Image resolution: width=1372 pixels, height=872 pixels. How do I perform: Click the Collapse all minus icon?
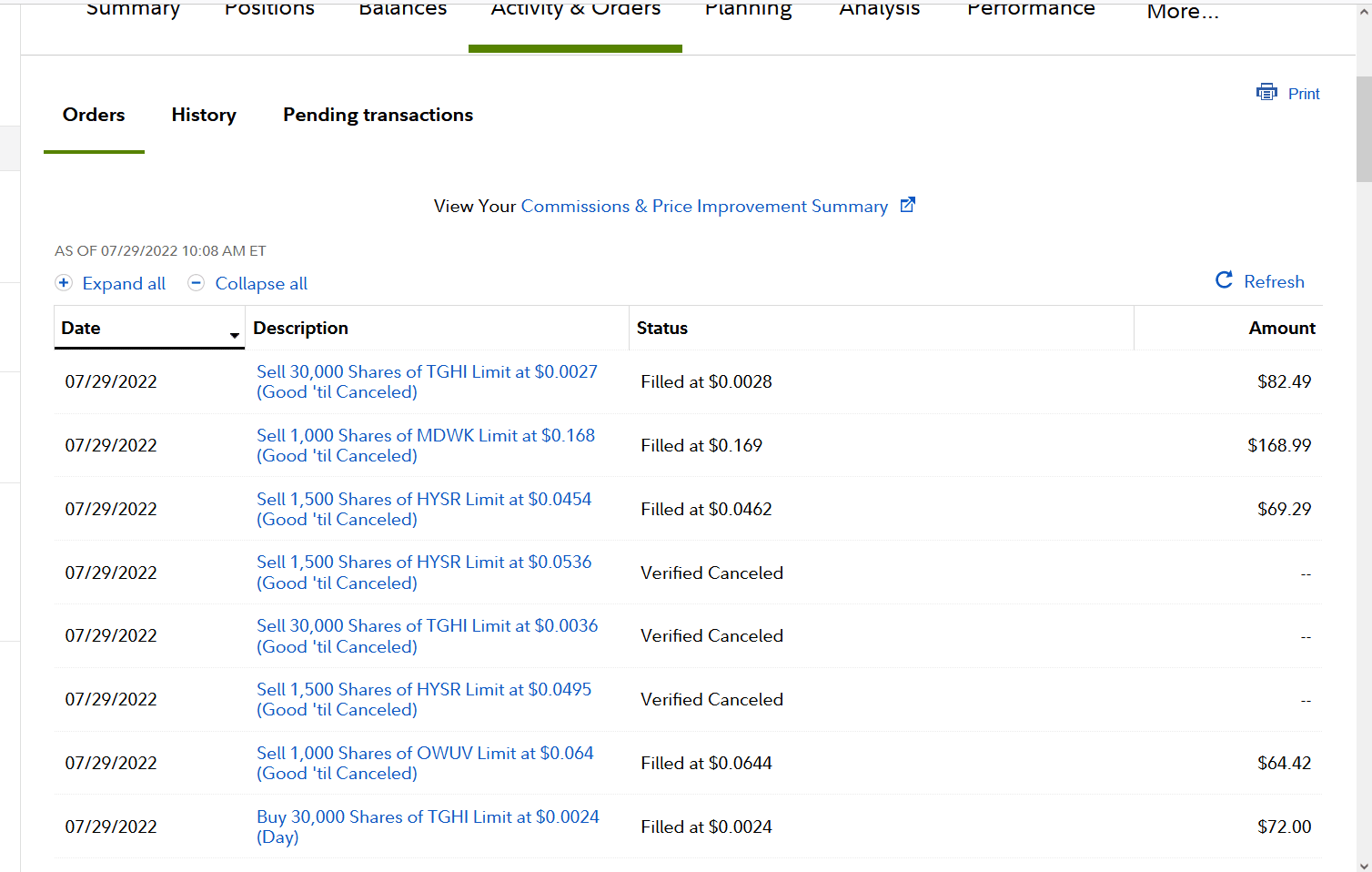(196, 283)
